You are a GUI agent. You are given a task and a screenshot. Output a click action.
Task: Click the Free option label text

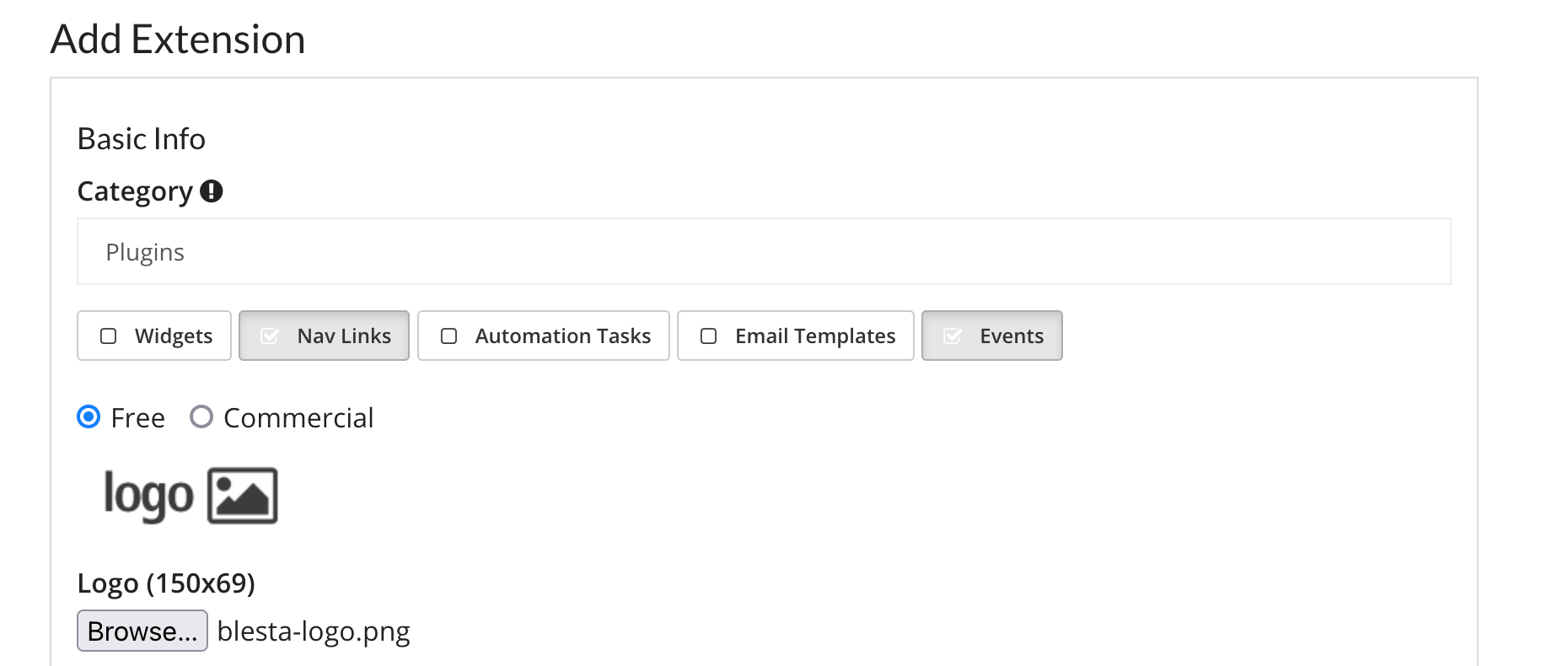coord(137,418)
